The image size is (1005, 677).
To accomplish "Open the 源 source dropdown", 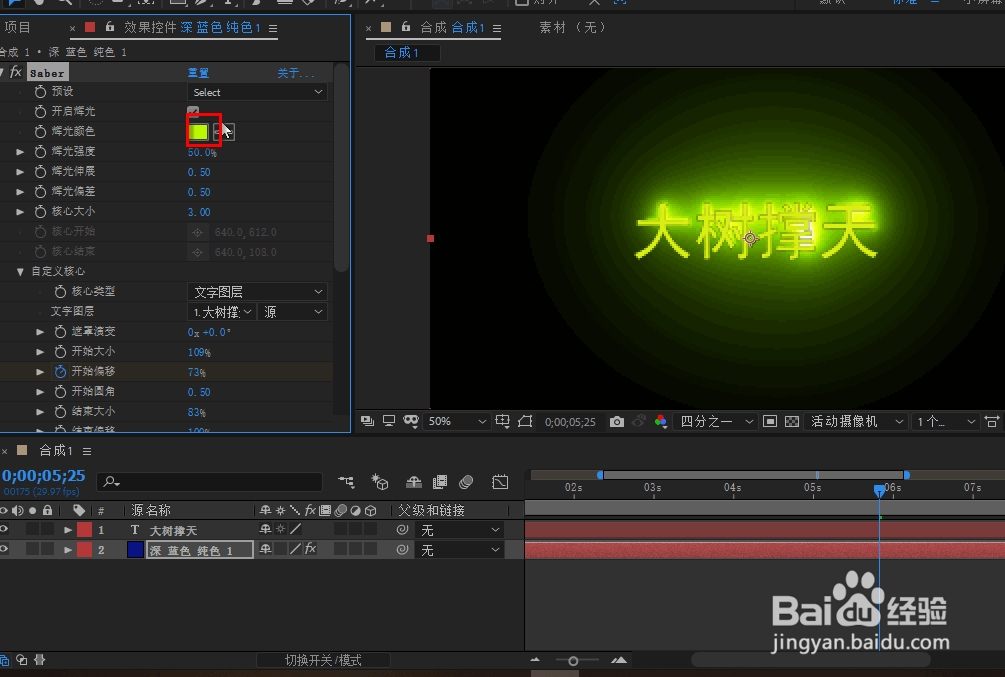I will [293, 312].
